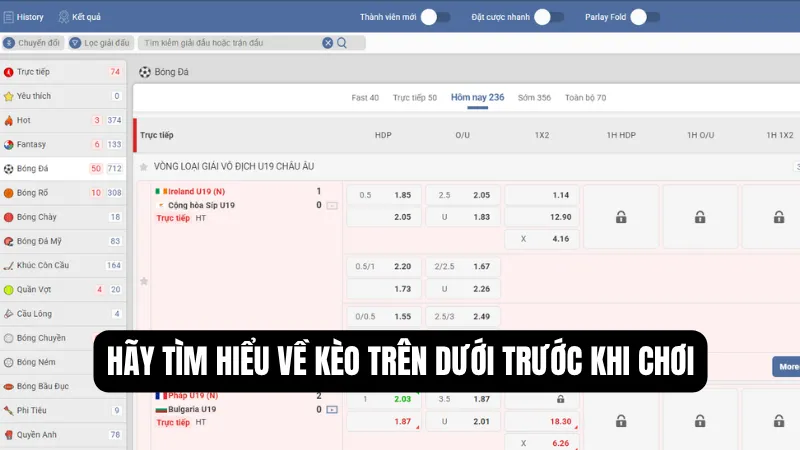Open Cầu Lông badminton category
The image size is (800, 450).
coord(63,314)
